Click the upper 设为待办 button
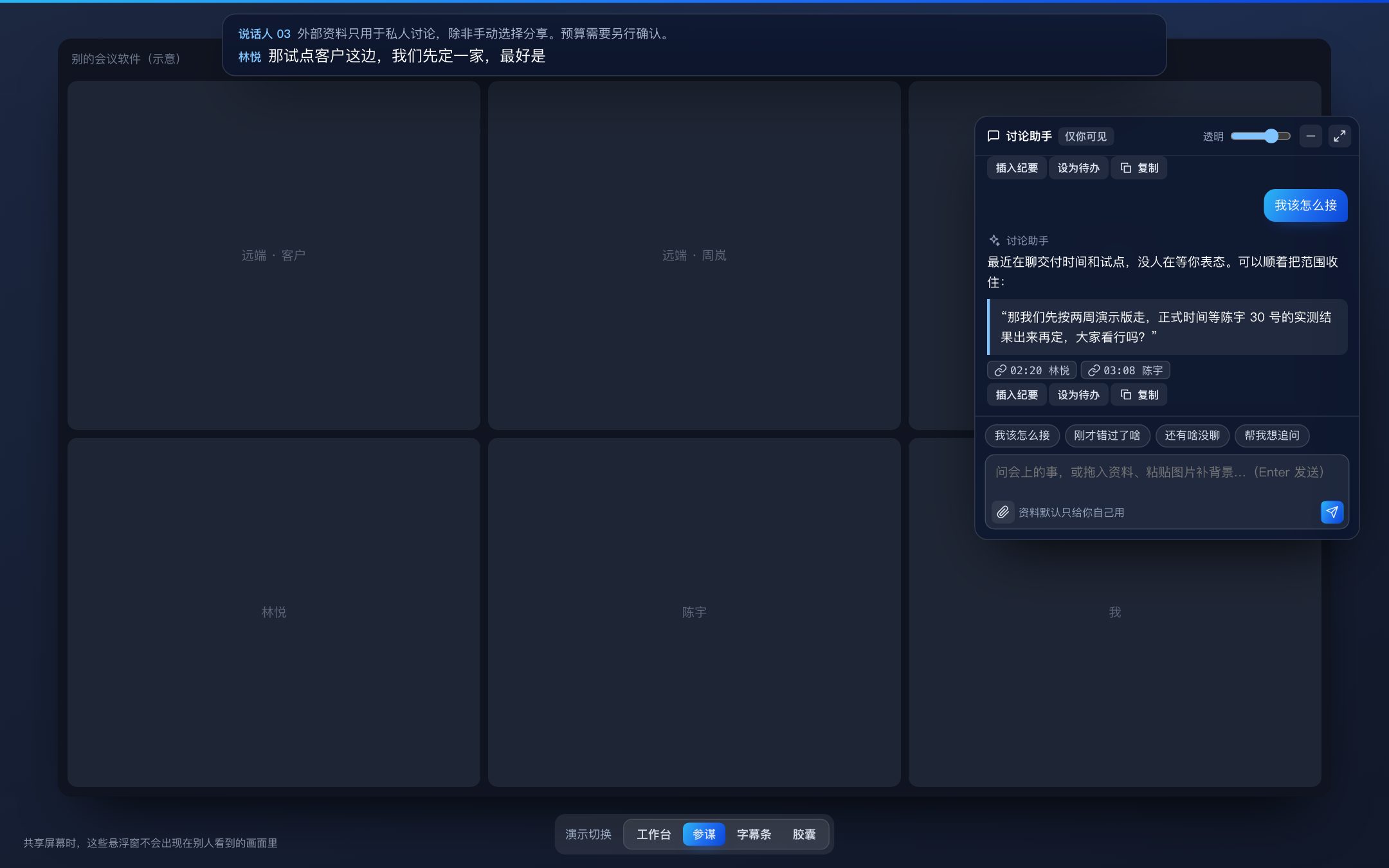Screen dimensions: 1389x868 (1078, 168)
